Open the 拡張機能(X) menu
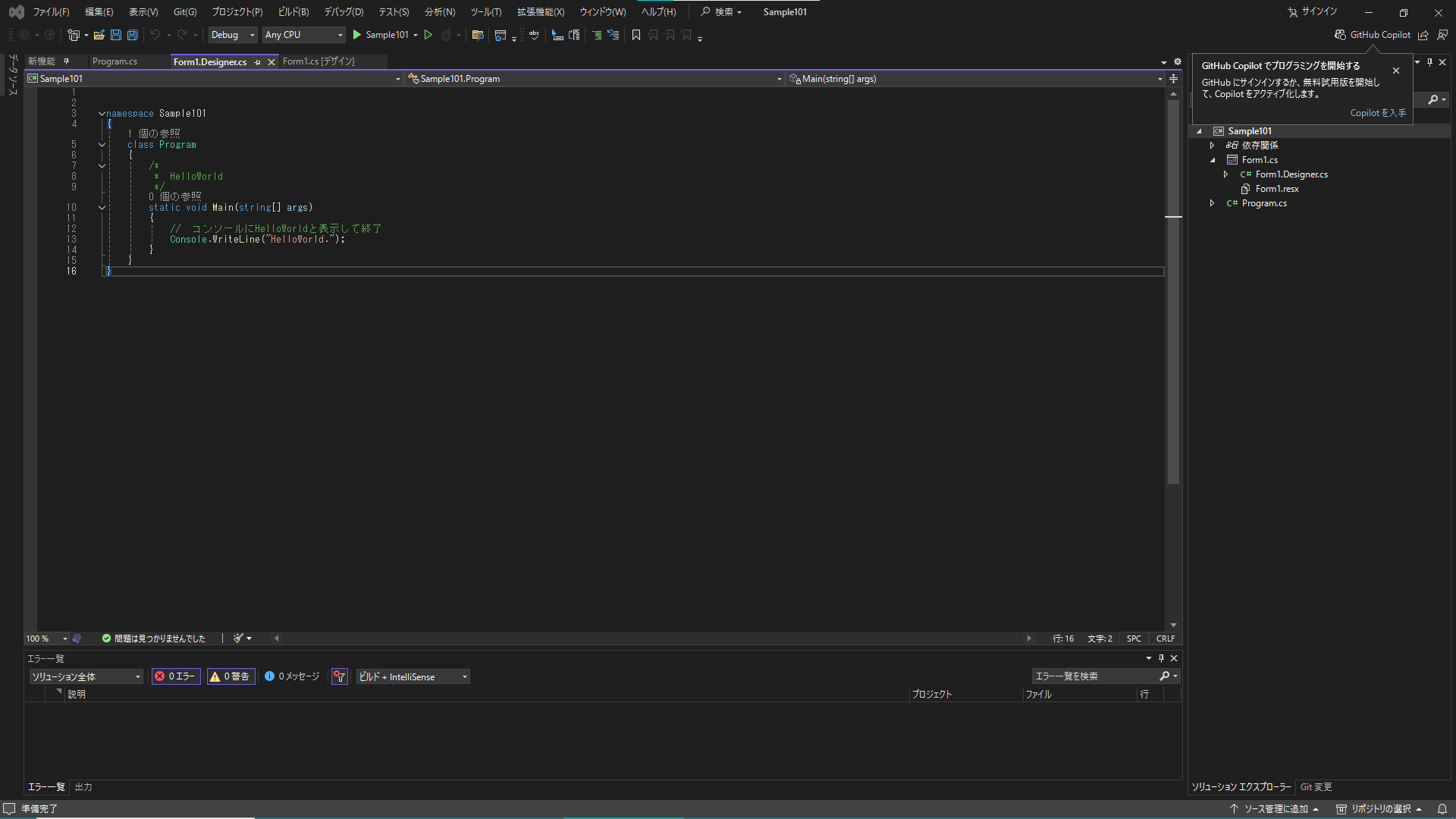The width and height of the screenshot is (1456, 819). [x=541, y=12]
